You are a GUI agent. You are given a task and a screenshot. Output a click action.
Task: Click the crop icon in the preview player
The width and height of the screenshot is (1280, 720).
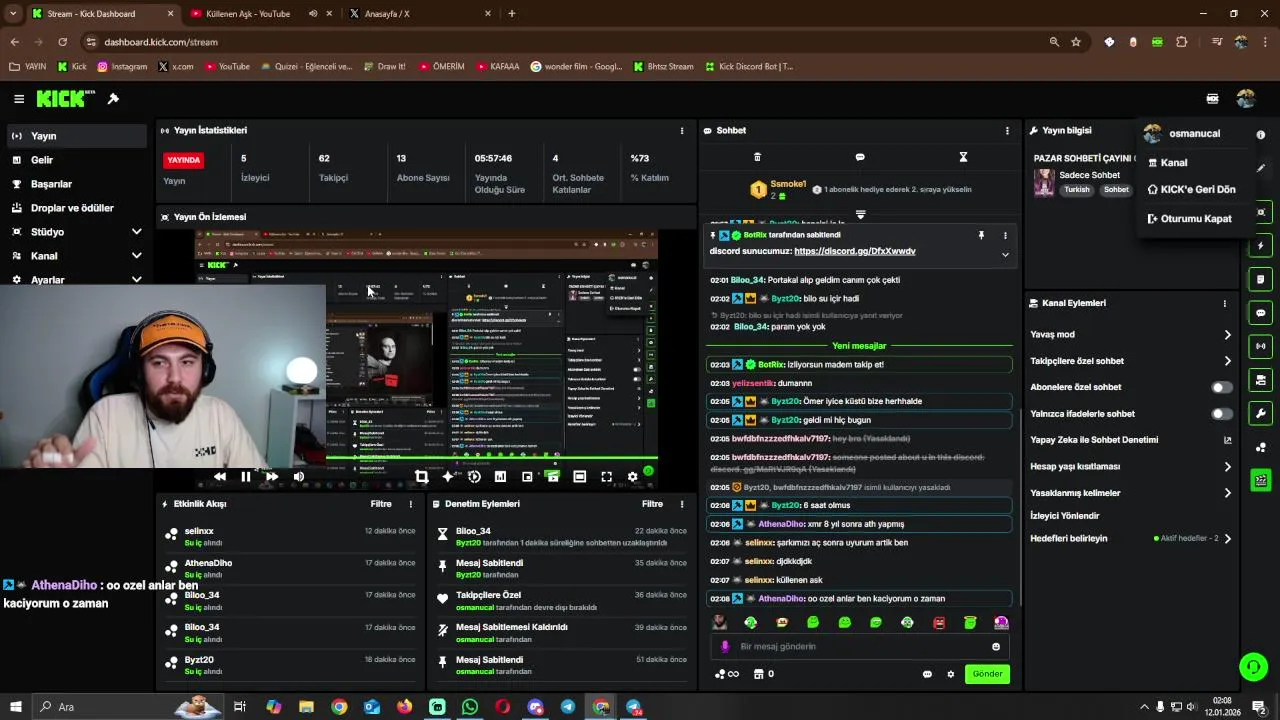click(421, 477)
